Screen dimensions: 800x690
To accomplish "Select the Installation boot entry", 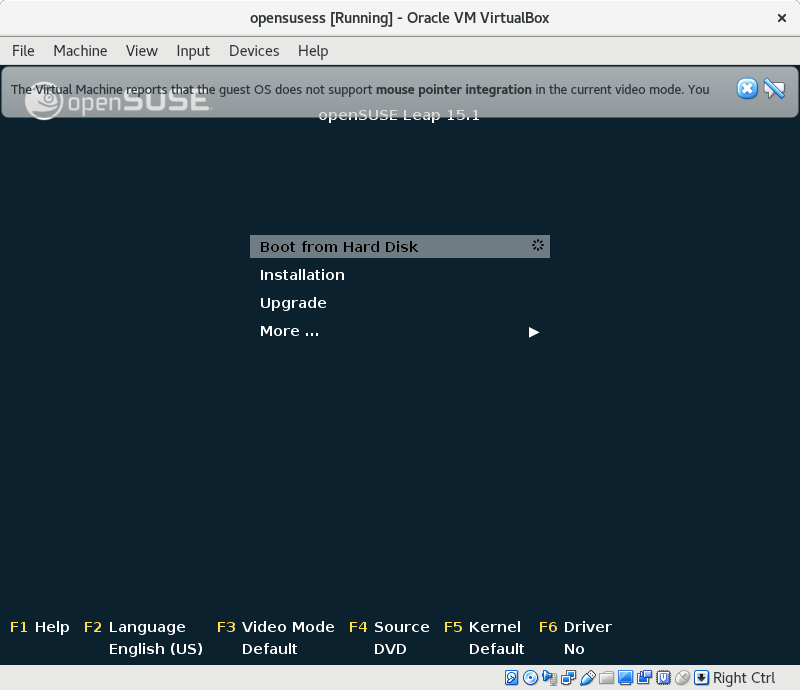I will [x=302, y=275].
